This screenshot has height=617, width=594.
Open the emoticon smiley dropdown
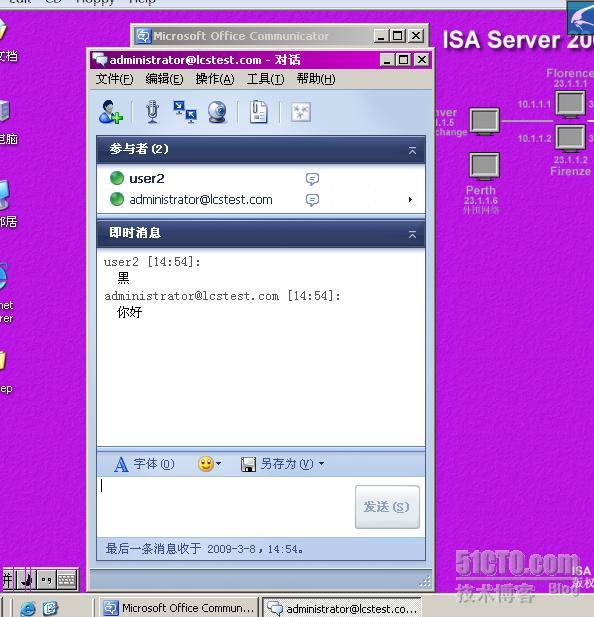209,464
